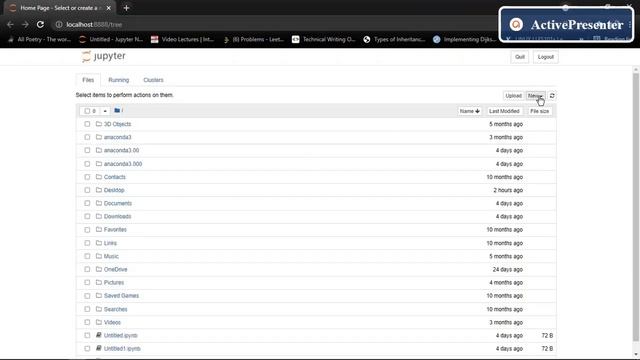Click the folder icon next to Downloads
640x360 pixels.
pyautogui.click(x=99, y=216)
